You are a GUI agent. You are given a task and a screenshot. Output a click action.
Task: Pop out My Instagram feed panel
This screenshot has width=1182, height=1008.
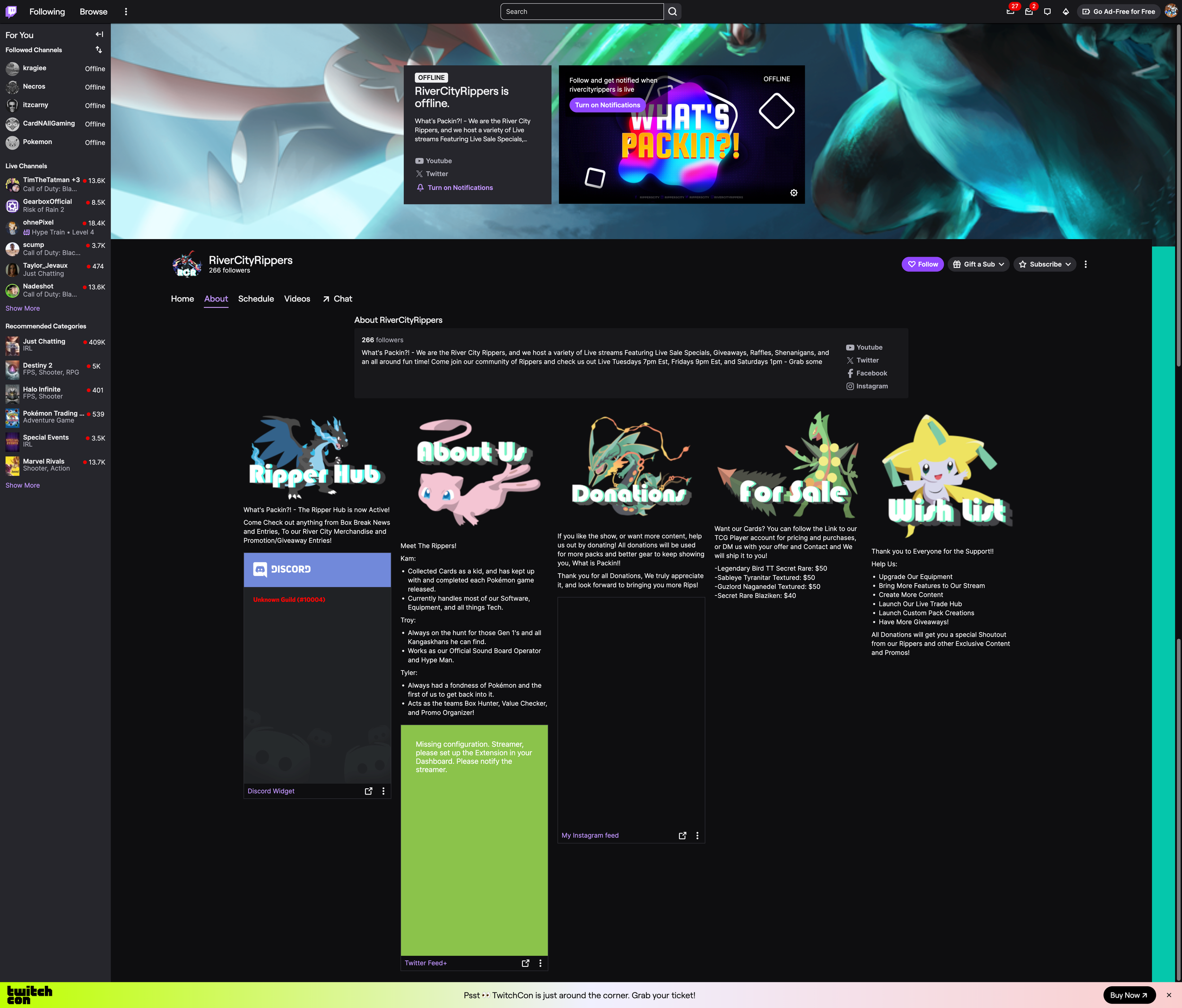pos(682,835)
